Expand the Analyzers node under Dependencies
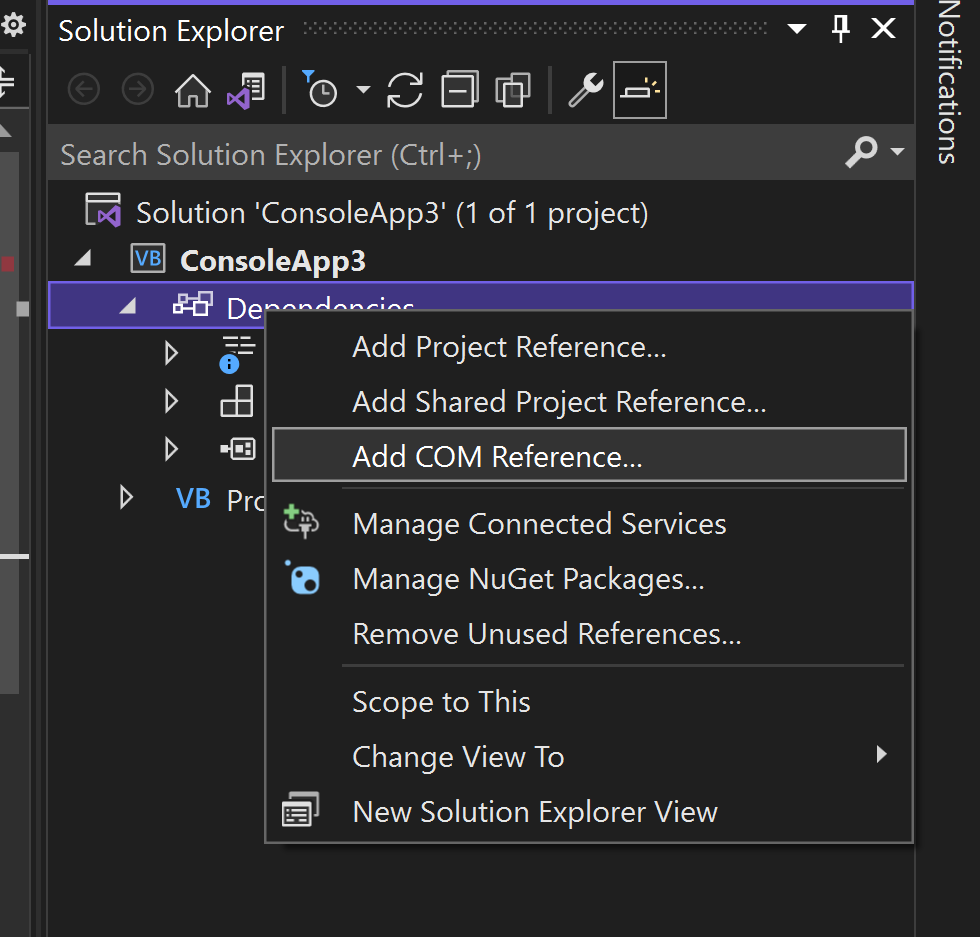Viewport: 980px width, 937px height. coord(171,353)
